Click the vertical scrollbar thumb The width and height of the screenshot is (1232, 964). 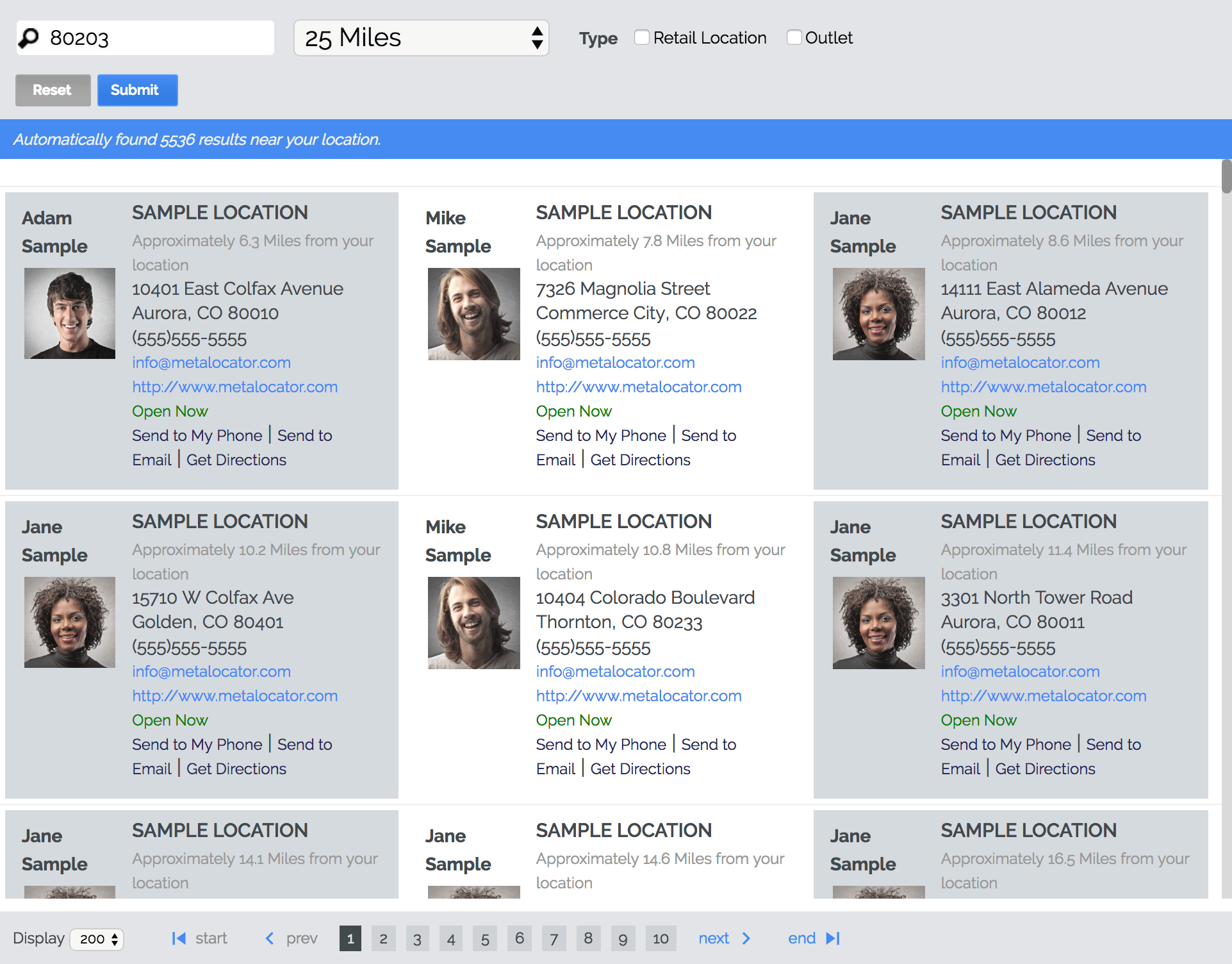click(1226, 176)
